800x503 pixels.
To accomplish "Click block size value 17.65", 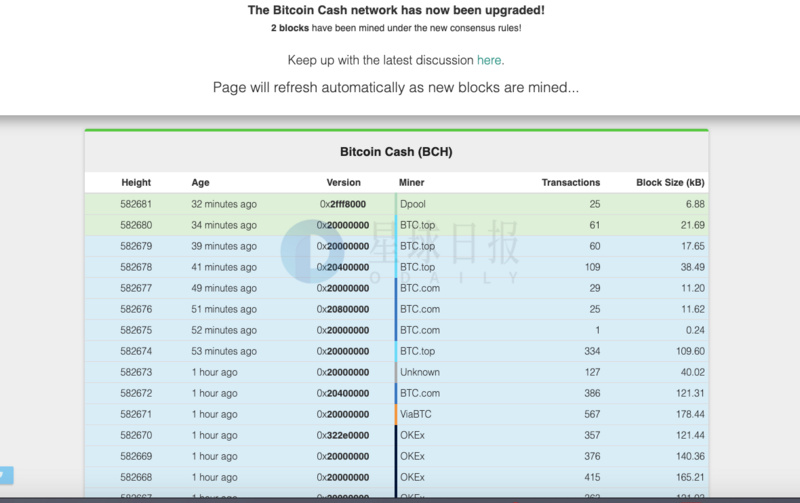I will (693, 246).
